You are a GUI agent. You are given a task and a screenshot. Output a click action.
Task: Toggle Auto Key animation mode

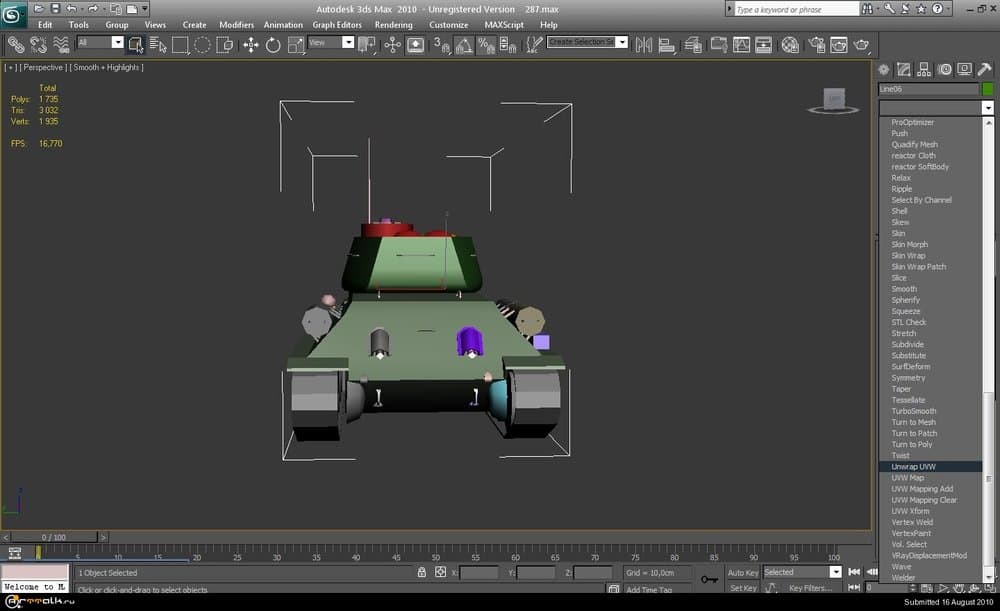click(743, 573)
